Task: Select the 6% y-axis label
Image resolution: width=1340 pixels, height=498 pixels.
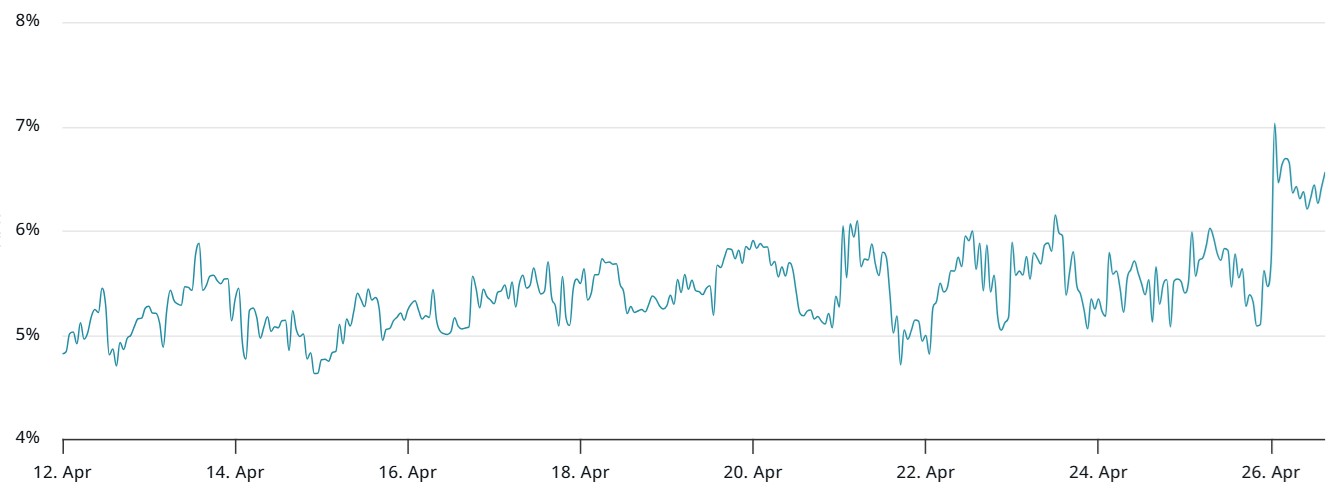Action: click(27, 230)
